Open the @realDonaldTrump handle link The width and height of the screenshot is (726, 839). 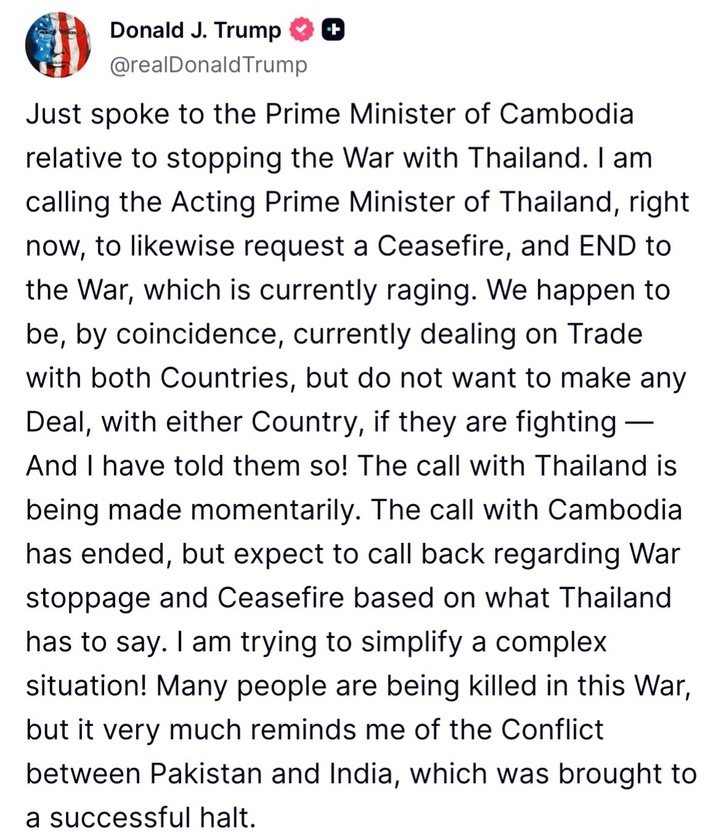tap(209, 65)
